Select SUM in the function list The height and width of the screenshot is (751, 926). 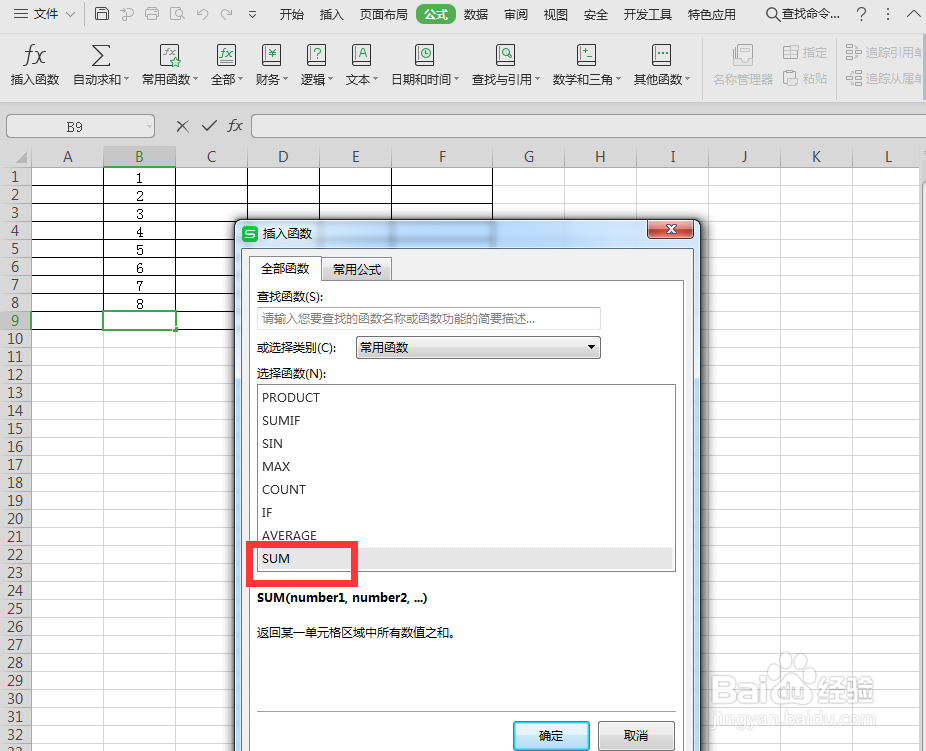pyautogui.click(x=466, y=559)
